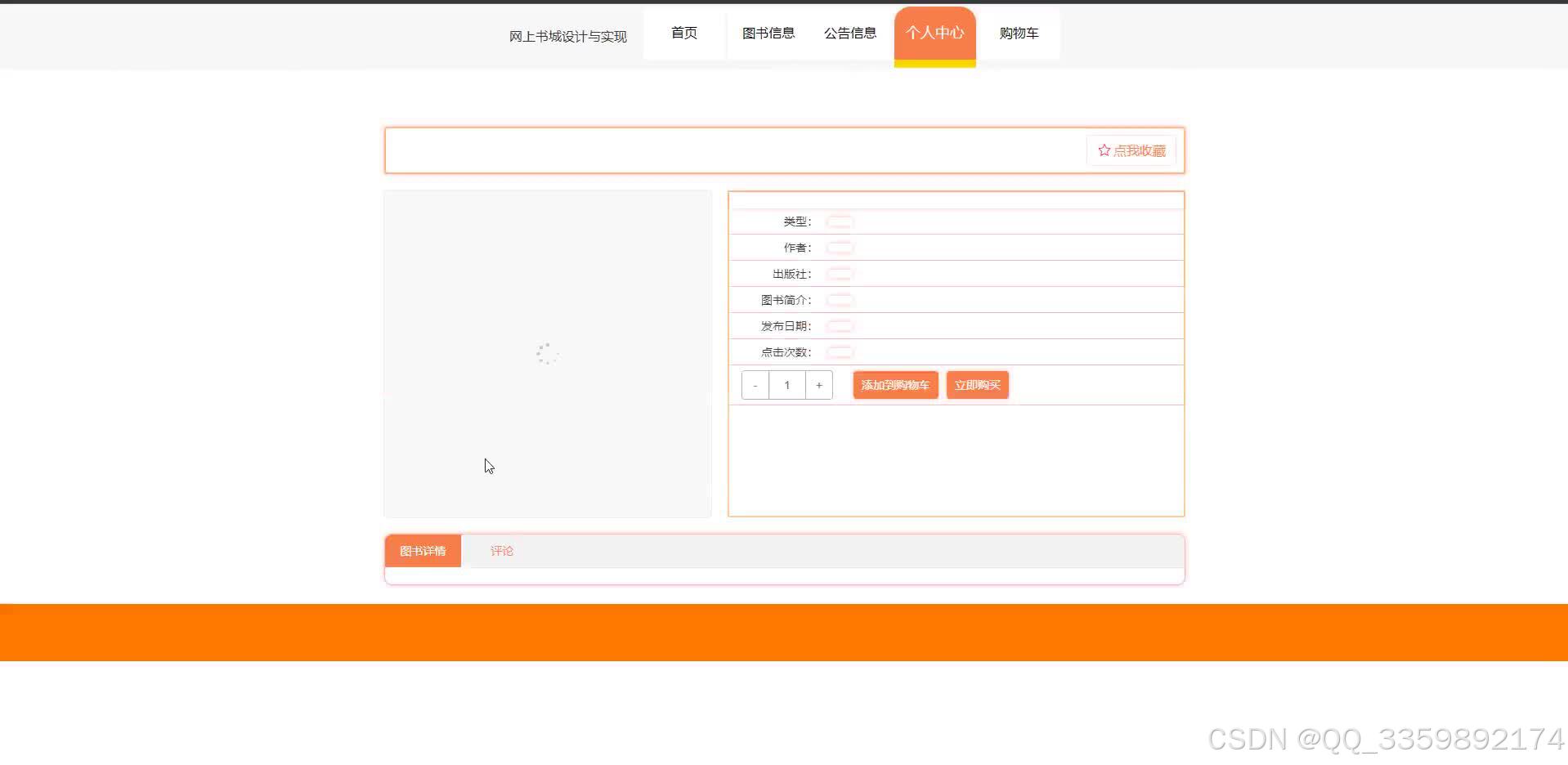Click the 网上书城设计与实现 site title
Screen dimensions: 1568x765
click(568, 36)
